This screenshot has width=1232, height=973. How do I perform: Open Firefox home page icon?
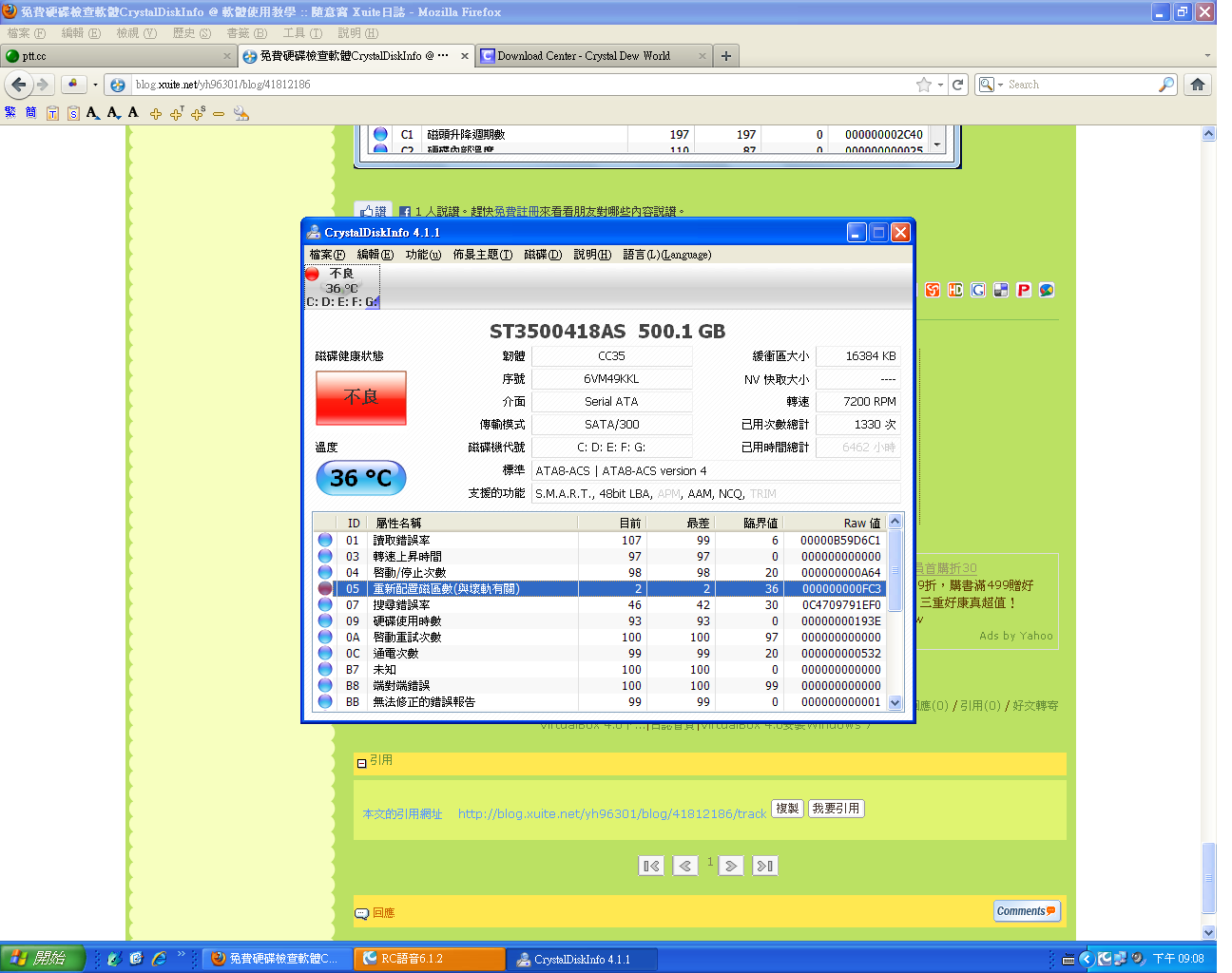(1198, 85)
